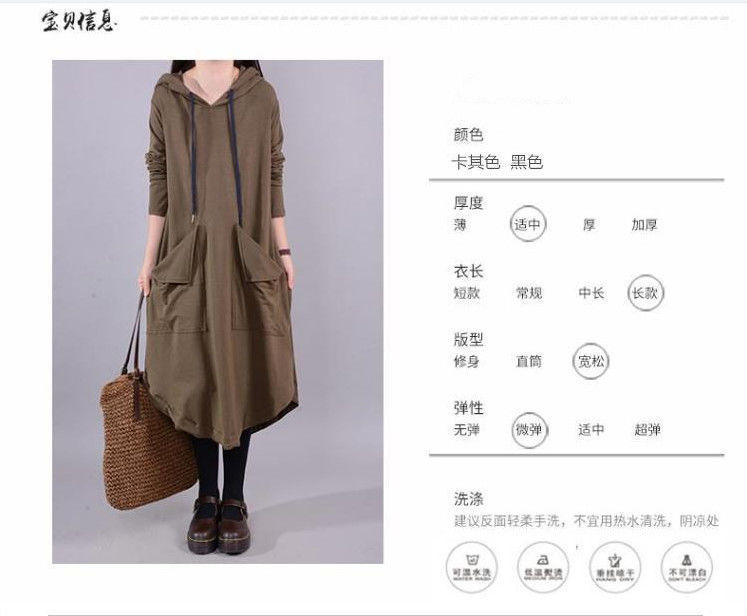747x616 pixels.
Task: Choose the 直筒 fit option
Action: (x=529, y=361)
